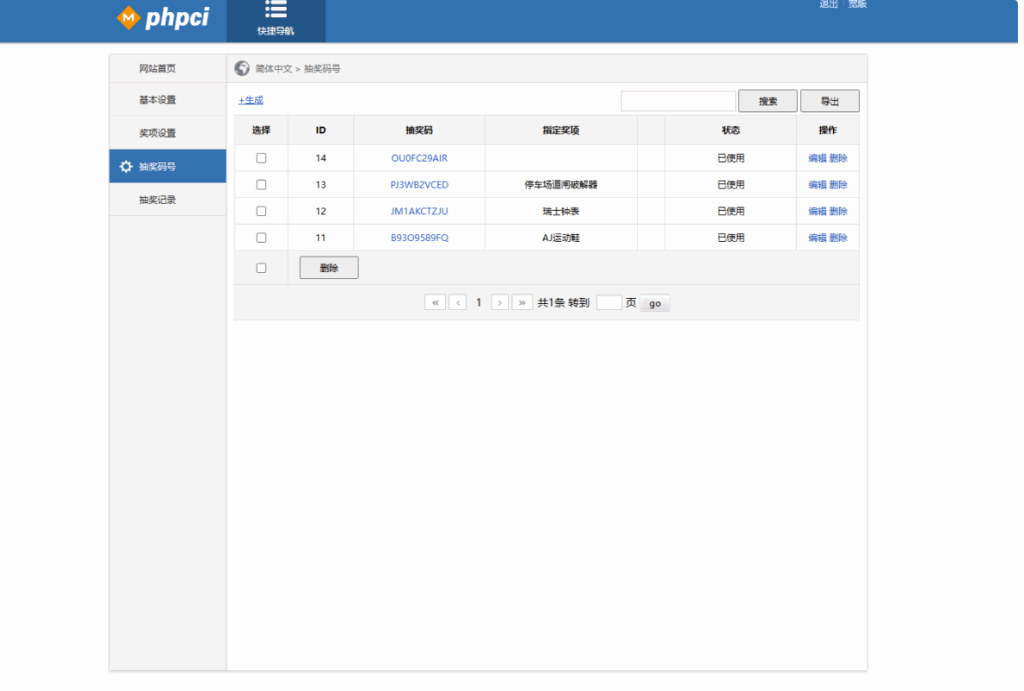Click the bulk 删除 button below the table
Screen dimensions: 1024x691
(329, 268)
